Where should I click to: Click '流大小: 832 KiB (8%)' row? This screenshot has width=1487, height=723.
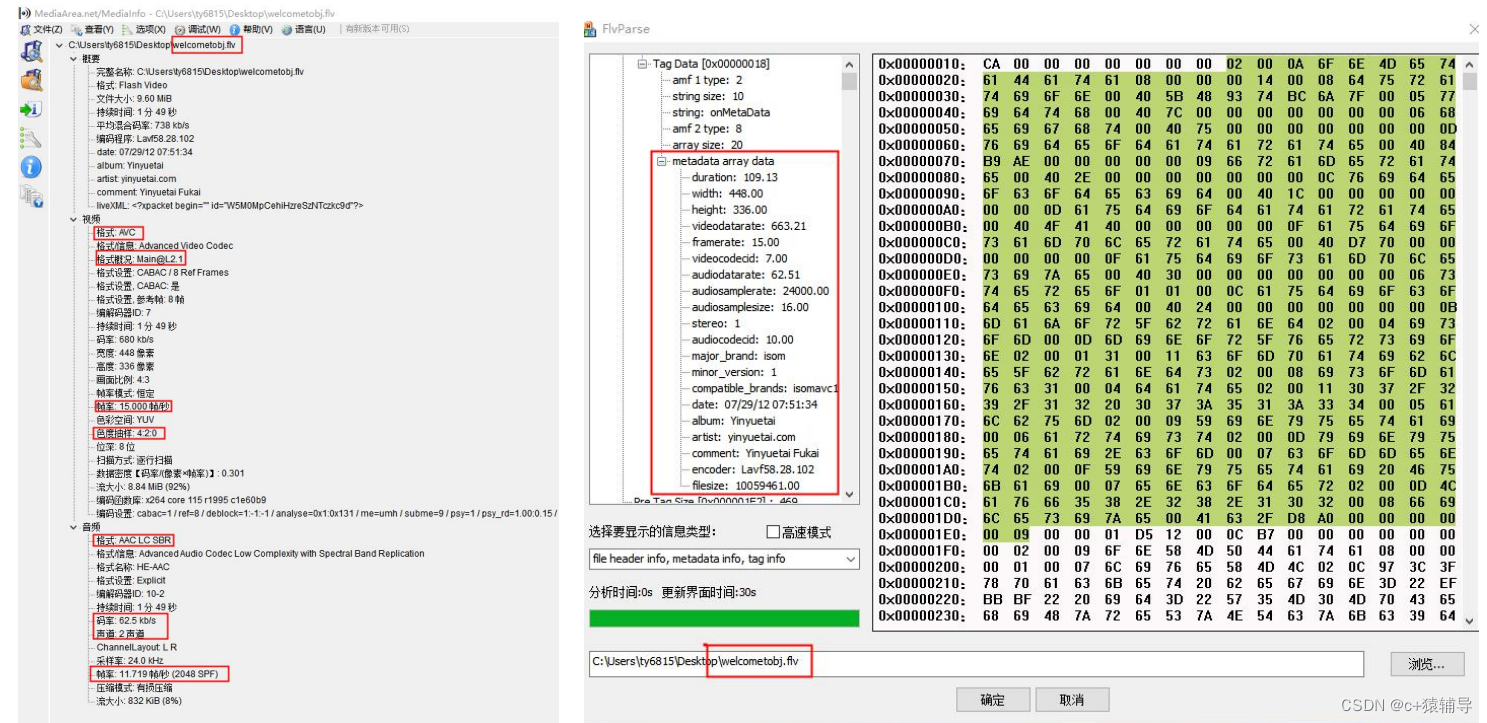tap(140, 701)
